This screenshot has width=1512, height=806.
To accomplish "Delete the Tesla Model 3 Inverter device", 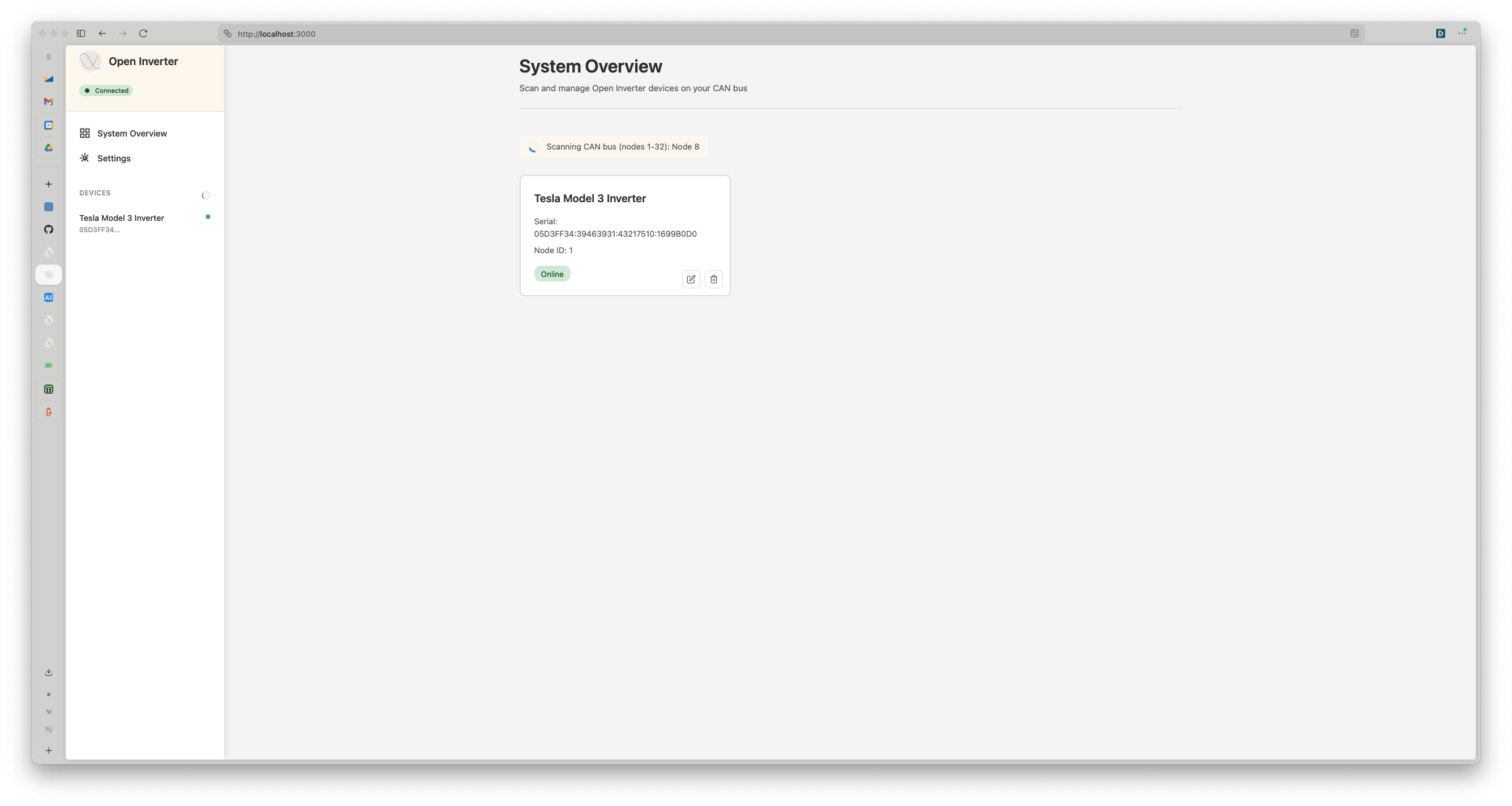I will (x=713, y=279).
